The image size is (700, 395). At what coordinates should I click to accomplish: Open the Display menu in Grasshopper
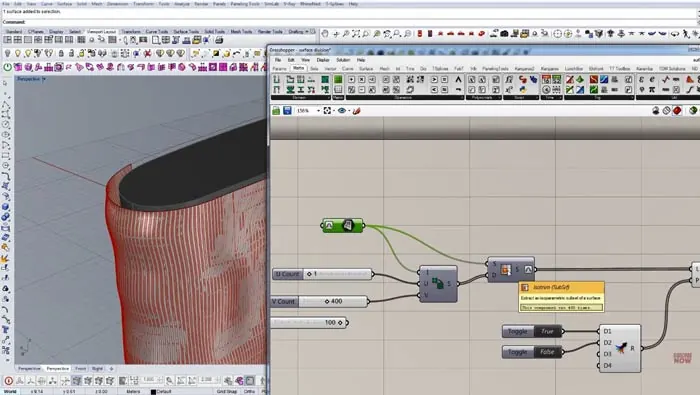[323, 60]
